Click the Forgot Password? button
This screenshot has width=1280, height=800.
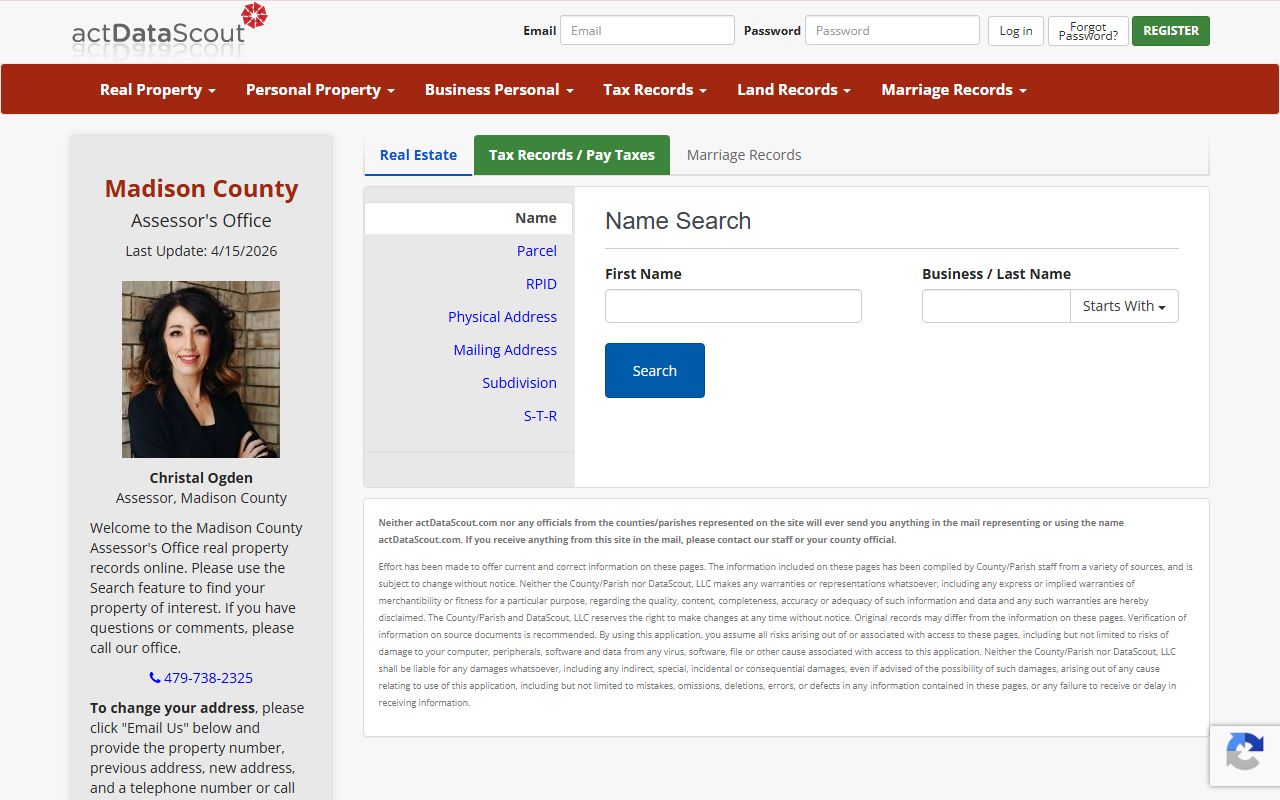tap(1088, 31)
